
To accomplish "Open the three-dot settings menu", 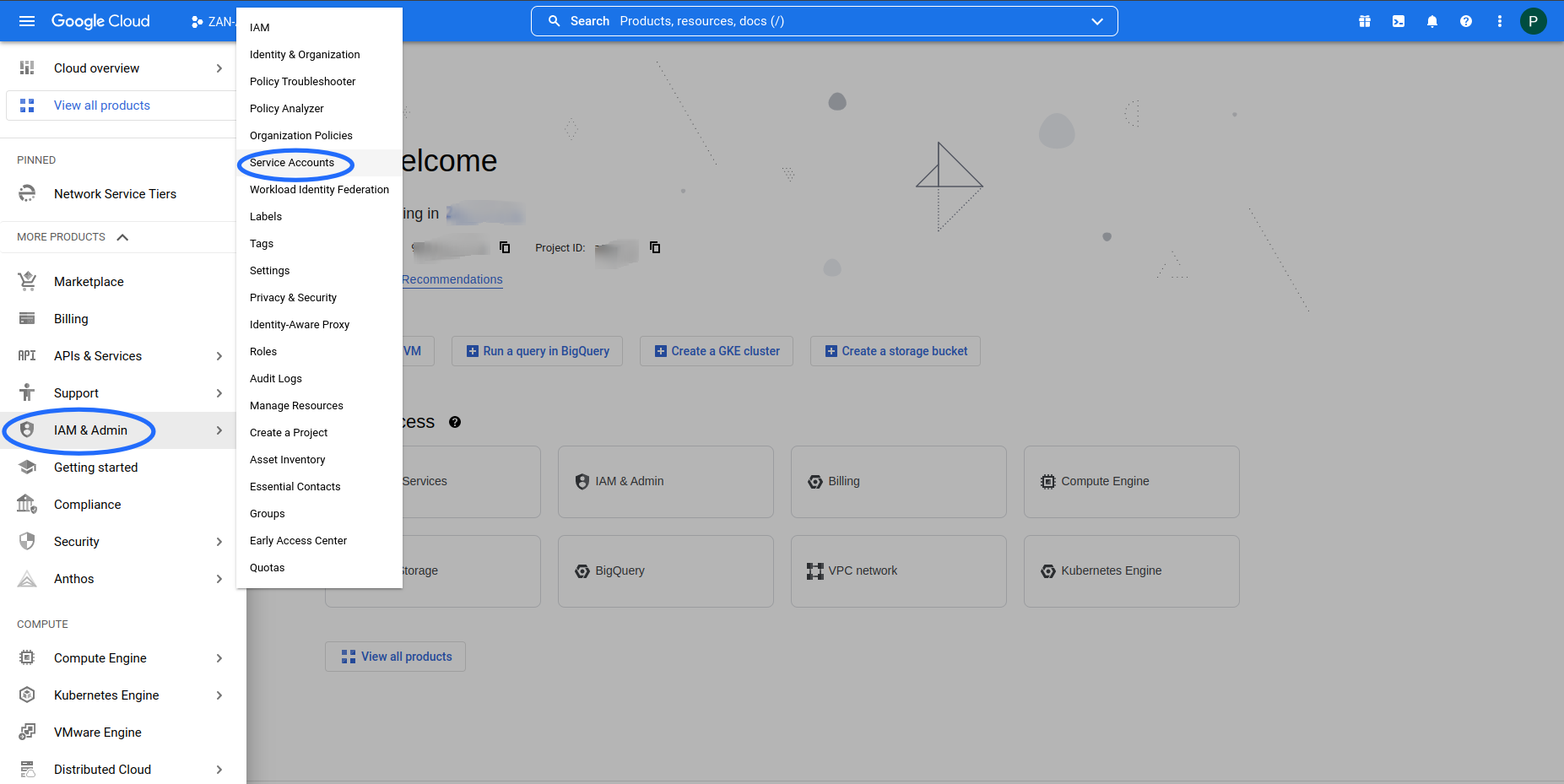I will (x=1500, y=21).
